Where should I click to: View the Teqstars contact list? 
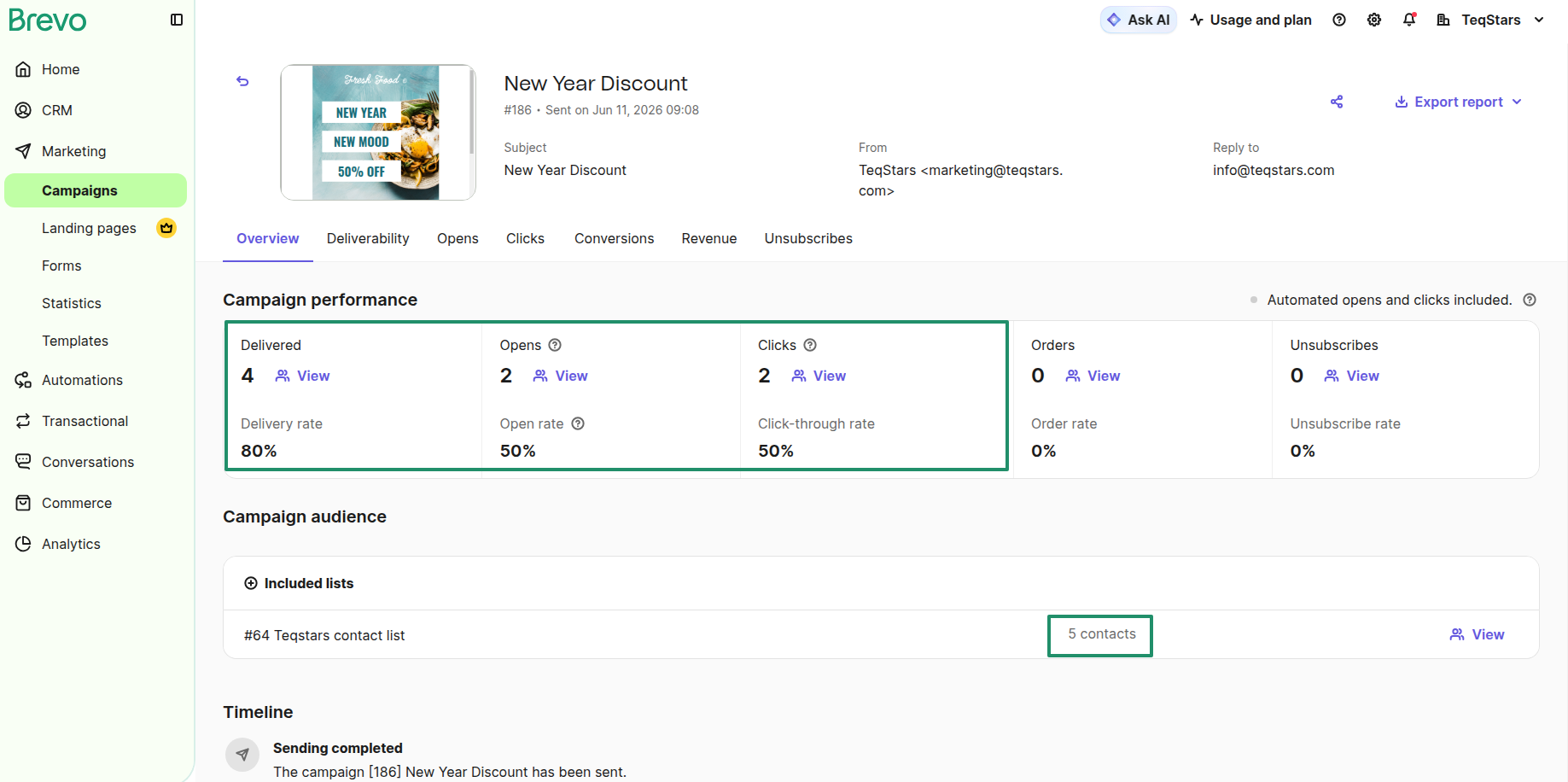coord(1478,634)
